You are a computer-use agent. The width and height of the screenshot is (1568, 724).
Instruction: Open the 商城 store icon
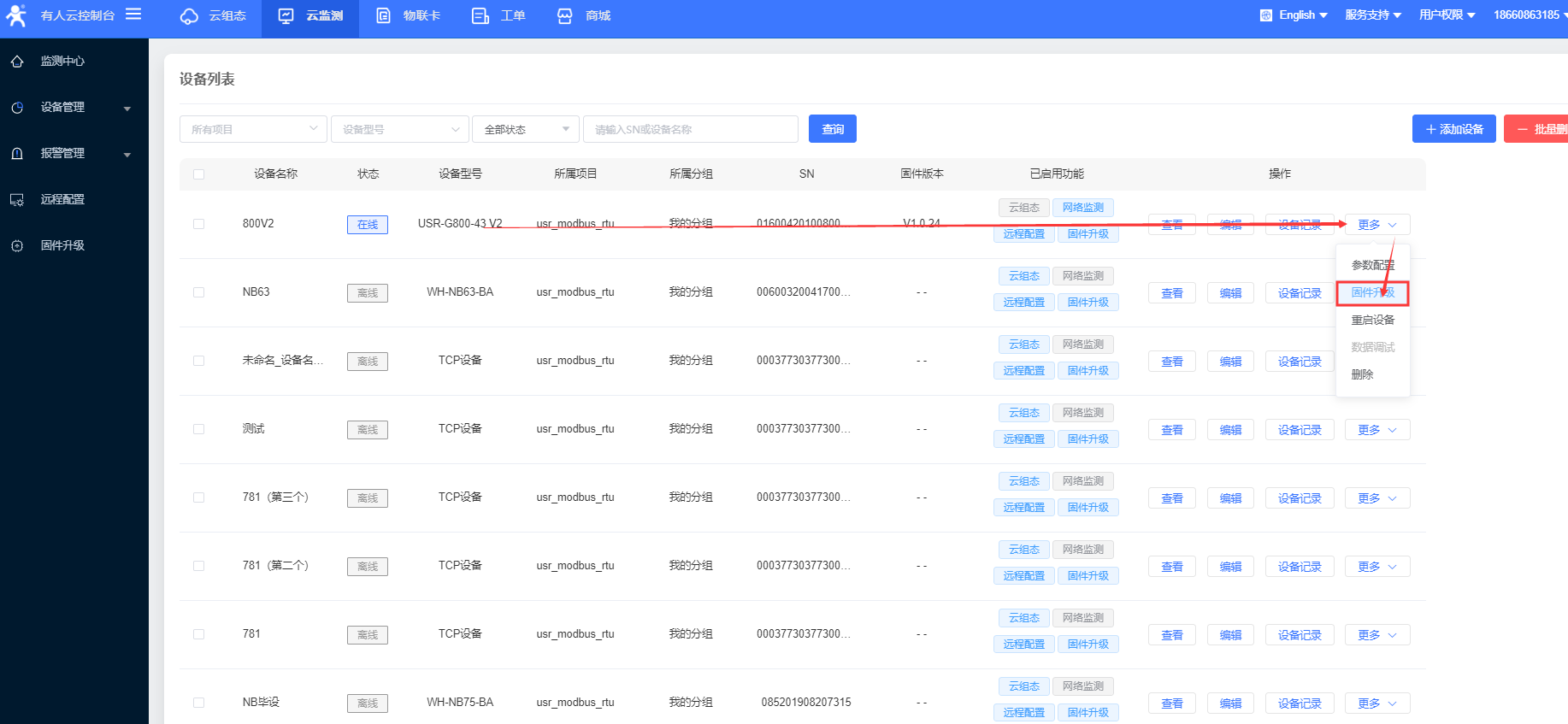565,16
